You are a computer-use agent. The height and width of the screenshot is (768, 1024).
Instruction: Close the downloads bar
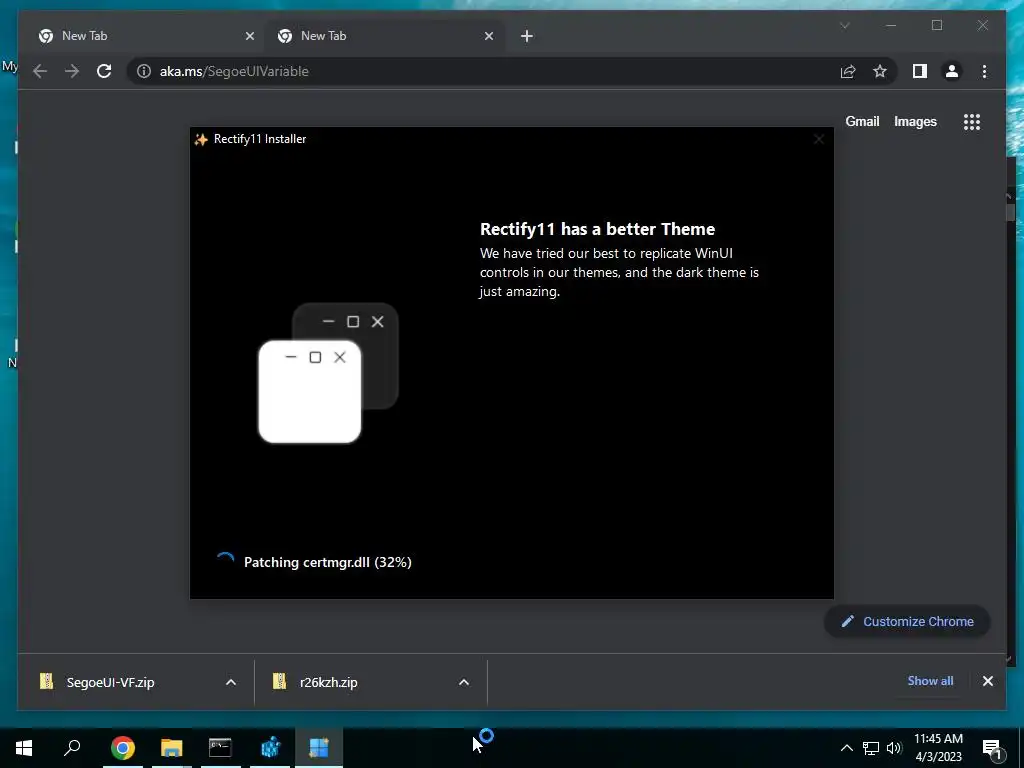click(987, 681)
